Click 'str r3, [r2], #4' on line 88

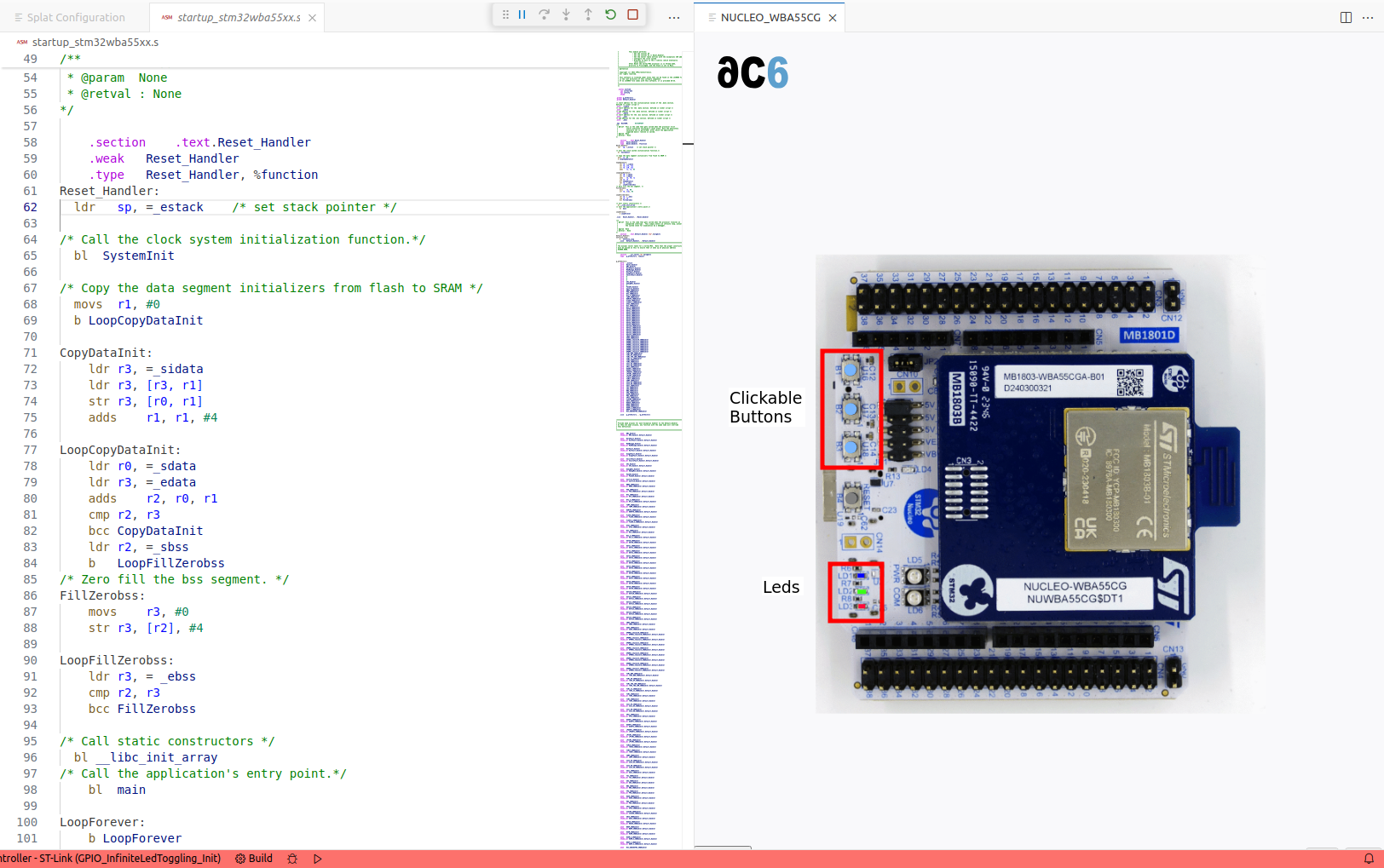146,628
